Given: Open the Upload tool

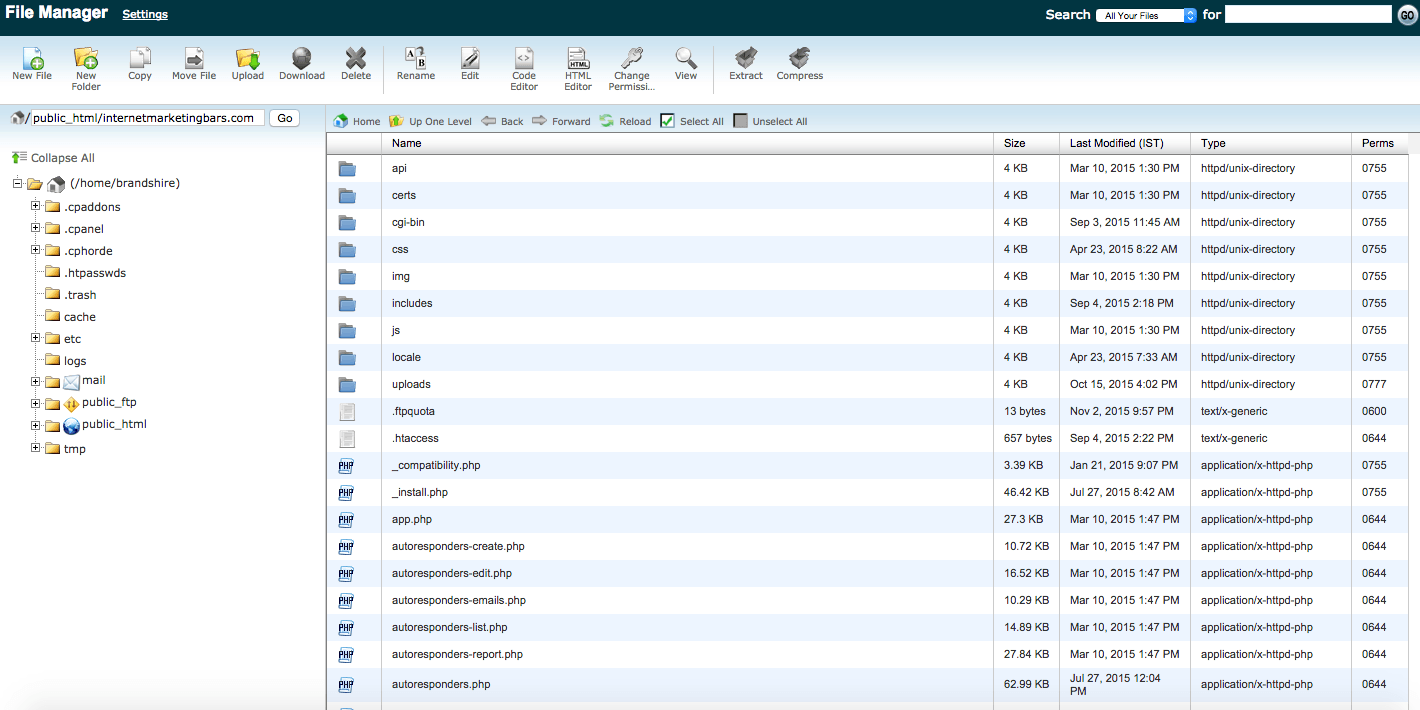Looking at the screenshot, I should tap(248, 64).
